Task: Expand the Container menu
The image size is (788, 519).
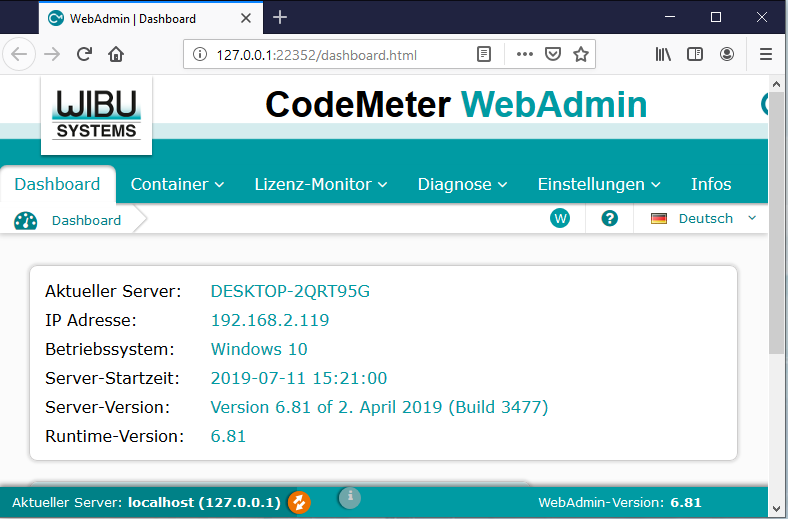Action: click(177, 184)
